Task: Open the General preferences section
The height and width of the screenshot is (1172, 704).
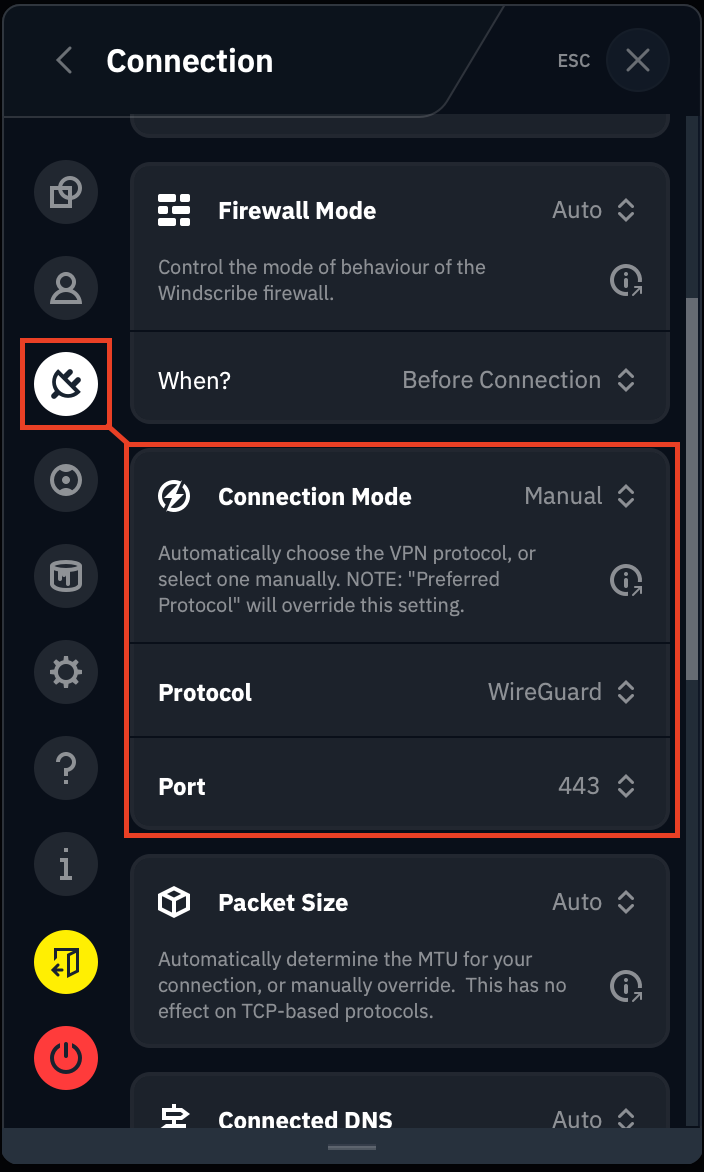Action: pos(66,192)
